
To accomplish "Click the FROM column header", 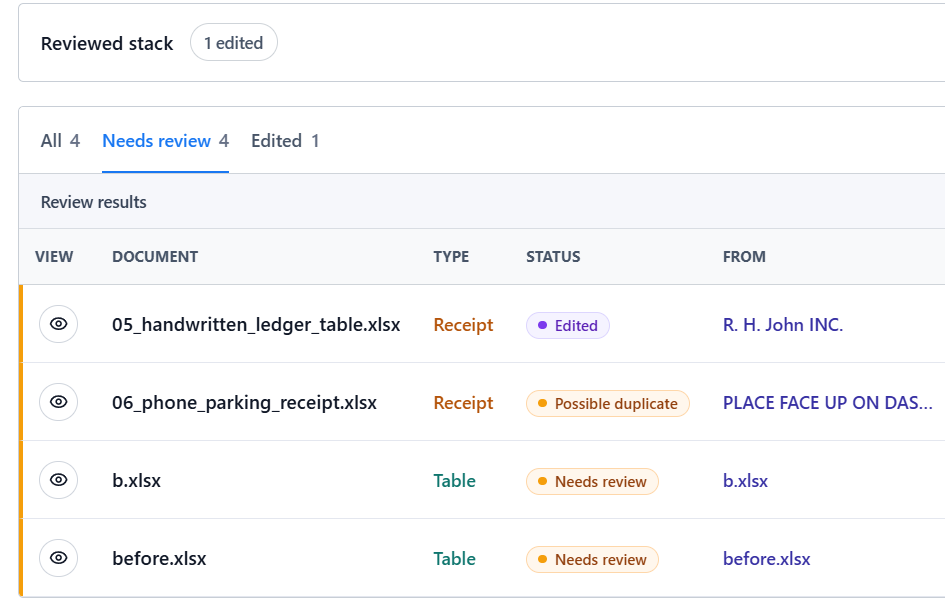I will [744, 257].
